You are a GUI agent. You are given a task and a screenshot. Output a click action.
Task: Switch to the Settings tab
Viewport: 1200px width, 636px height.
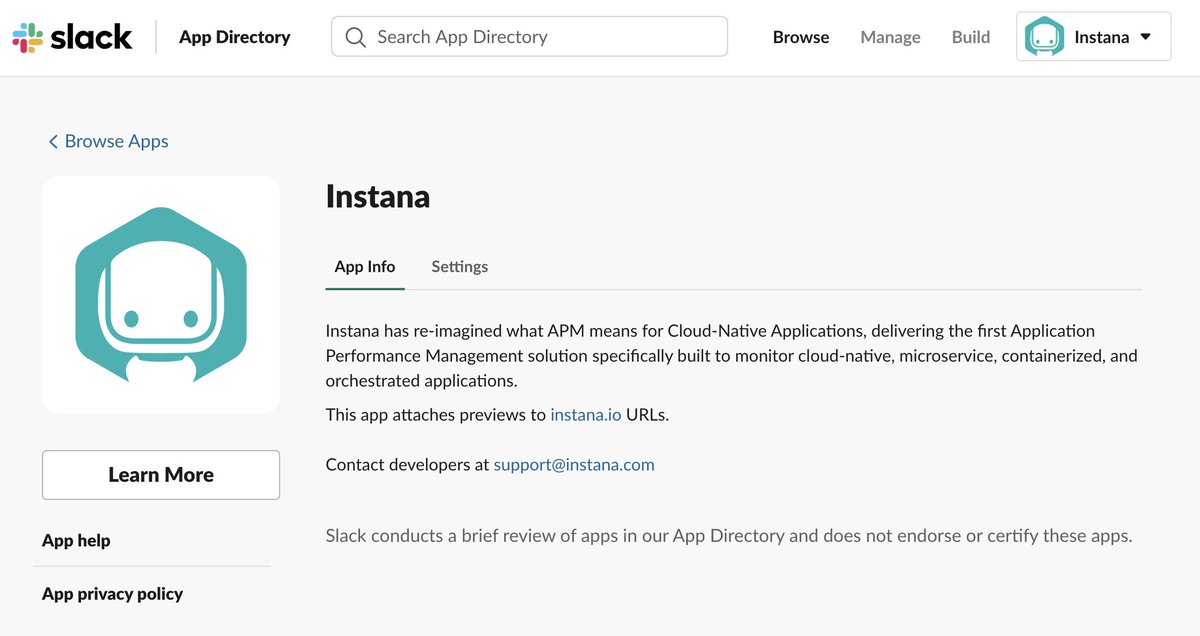459,266
